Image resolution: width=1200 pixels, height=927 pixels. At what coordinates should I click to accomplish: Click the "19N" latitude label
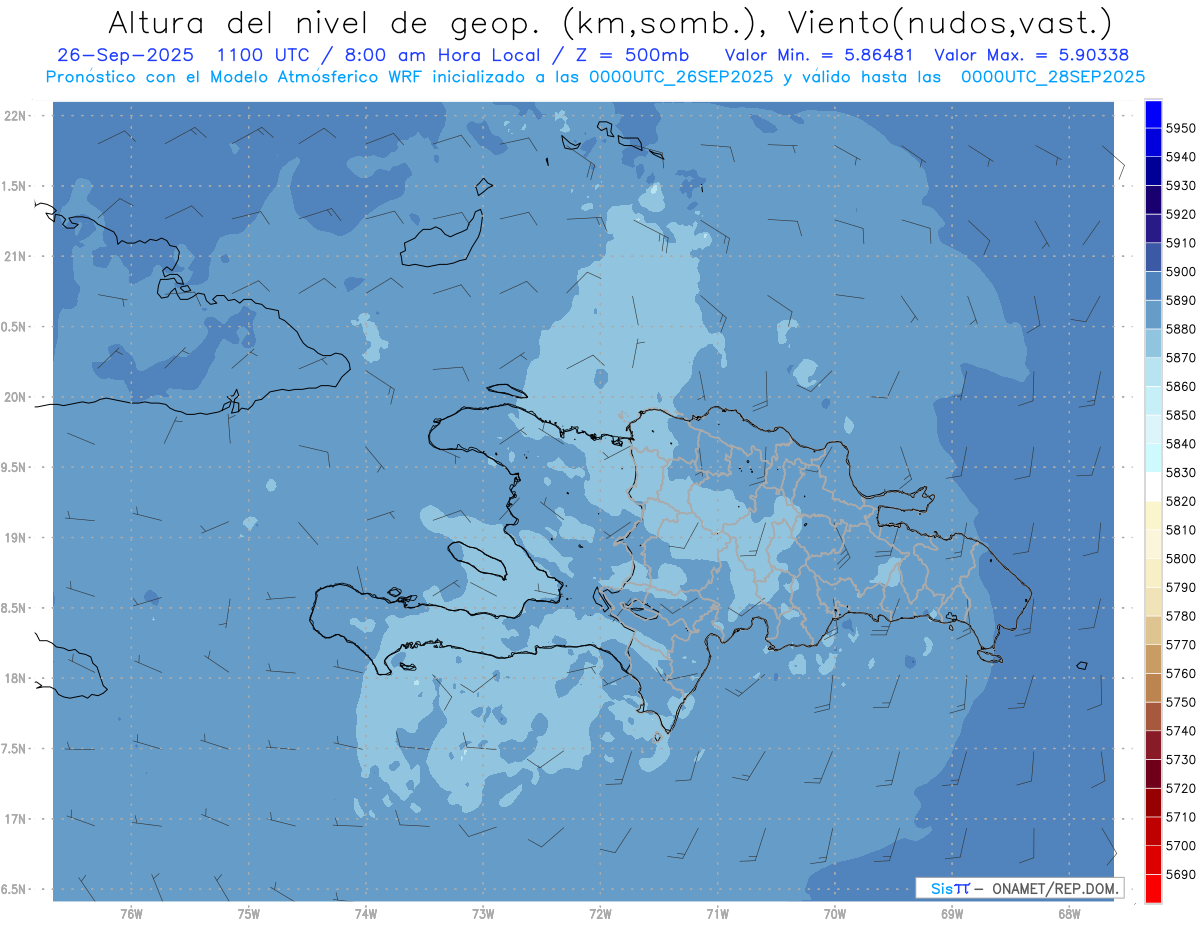[15, 537]
